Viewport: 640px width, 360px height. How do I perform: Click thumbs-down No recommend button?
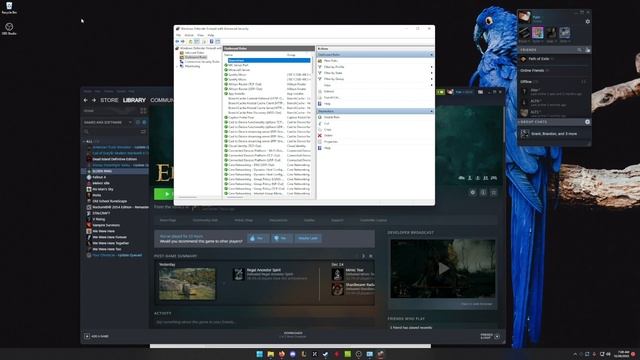point(282,238)
